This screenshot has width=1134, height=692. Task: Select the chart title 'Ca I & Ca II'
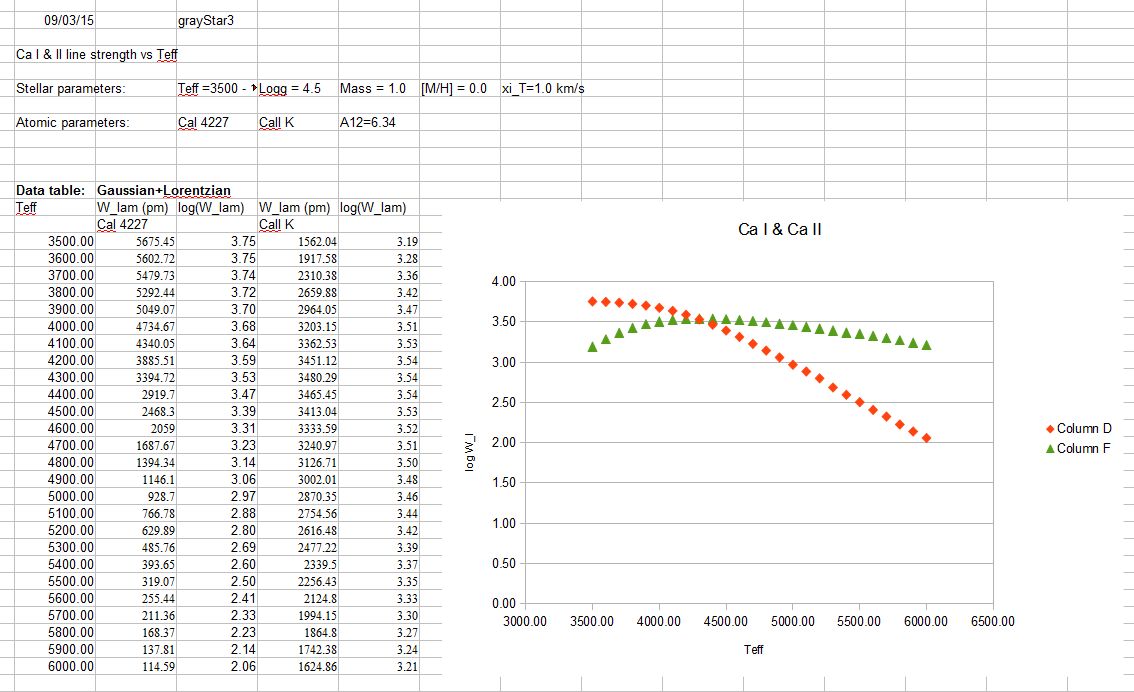(x=780, y=230)
